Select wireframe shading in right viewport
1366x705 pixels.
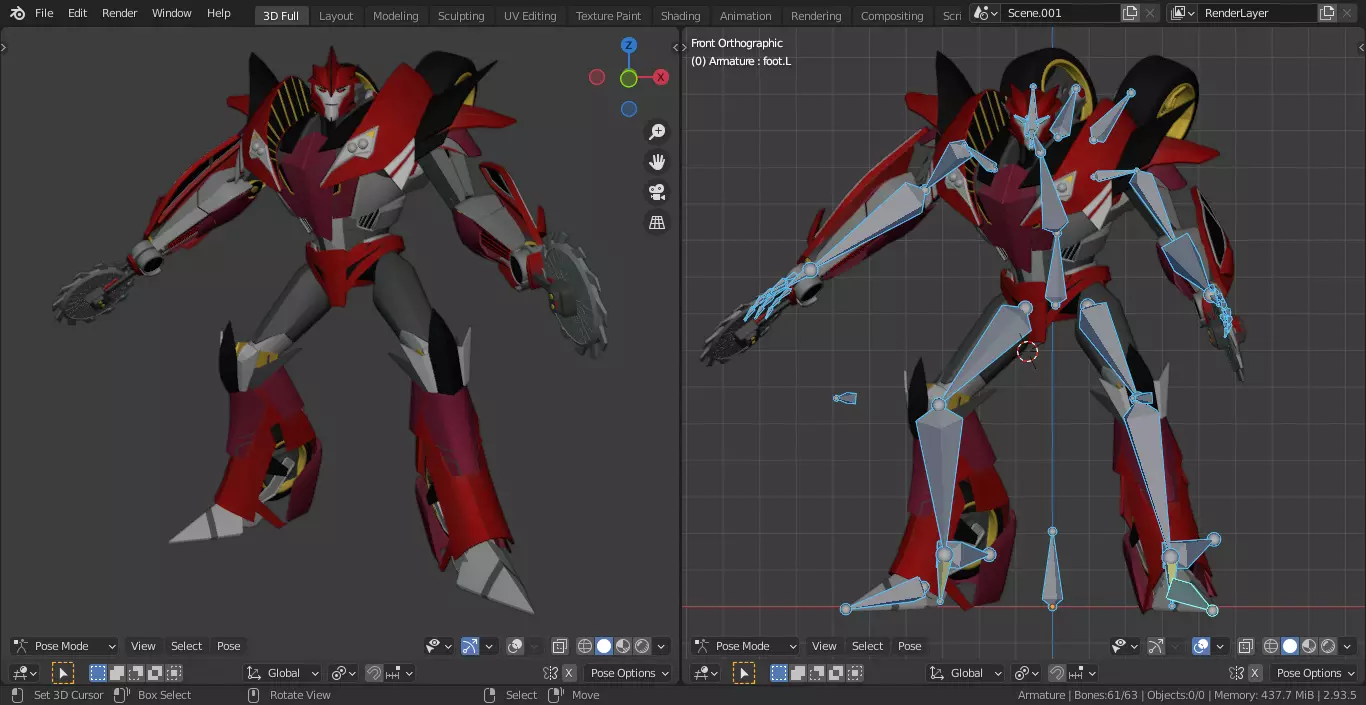[x=1271, y=646]
